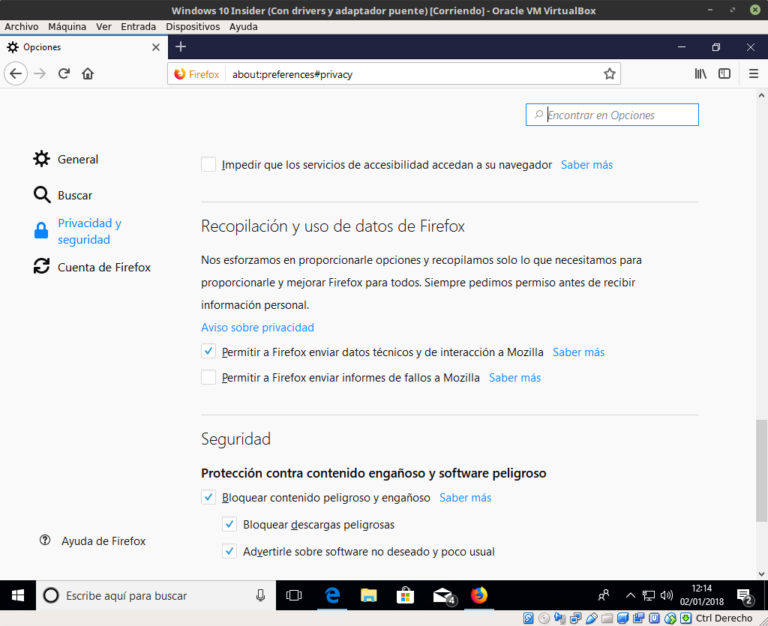
Task: Enable 'enviar informes de fallos a Mozilla' checkbox
Action: tap(208, 377)
